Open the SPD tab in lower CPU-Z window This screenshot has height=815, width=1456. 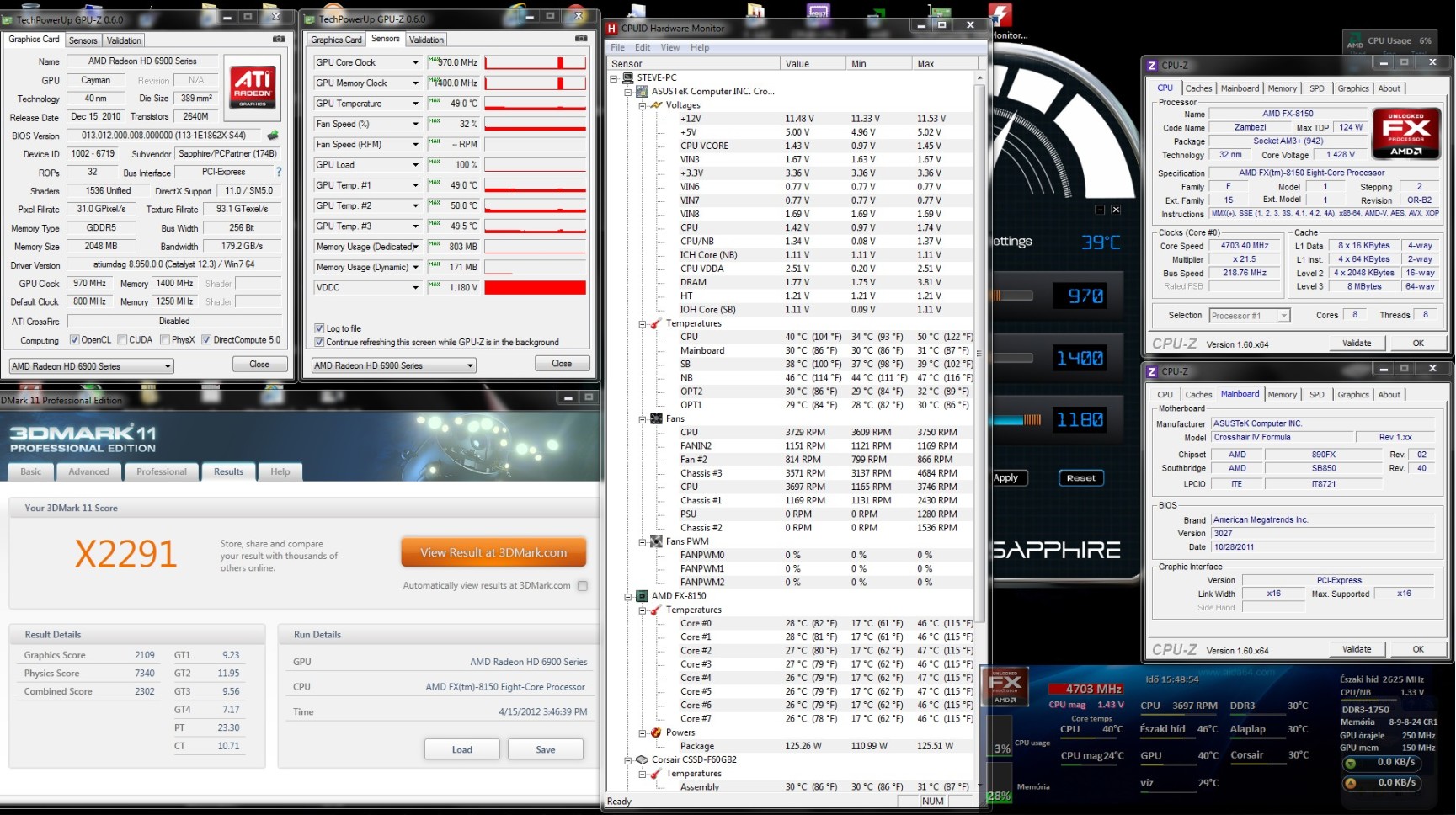point(1317,395)
